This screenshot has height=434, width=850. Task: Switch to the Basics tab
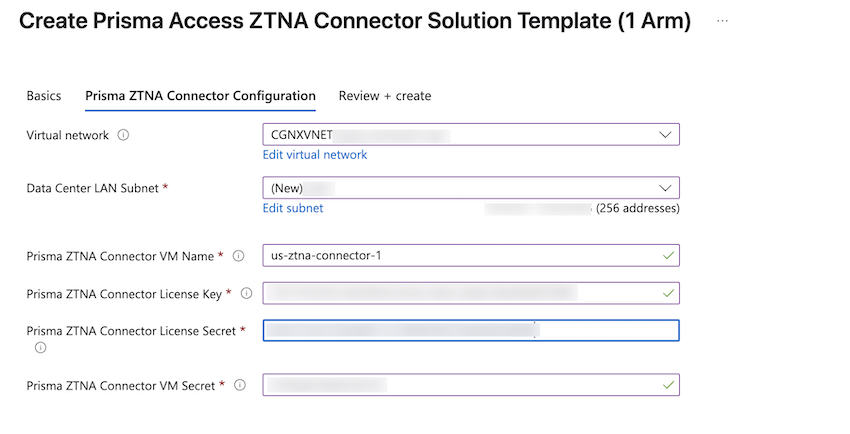click(43, 96)
